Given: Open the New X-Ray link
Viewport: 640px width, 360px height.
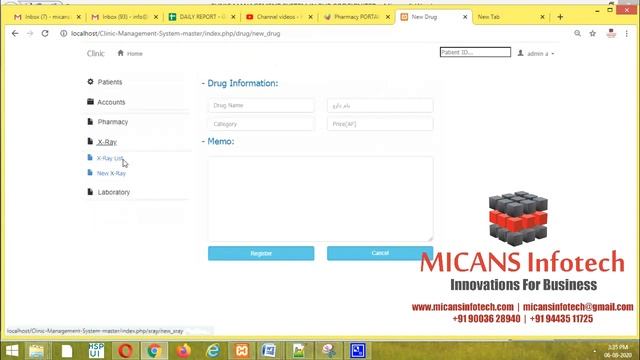Looking at the screenshot, I should [111, 173].
